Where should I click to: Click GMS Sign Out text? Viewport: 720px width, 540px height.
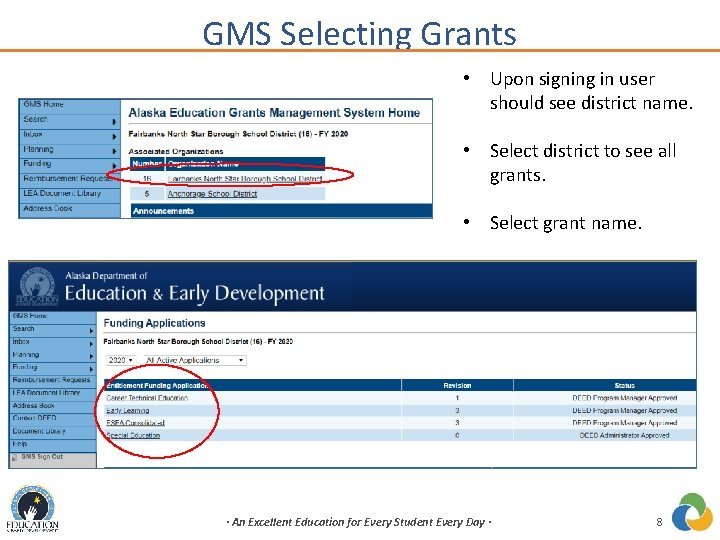point(42,456)
